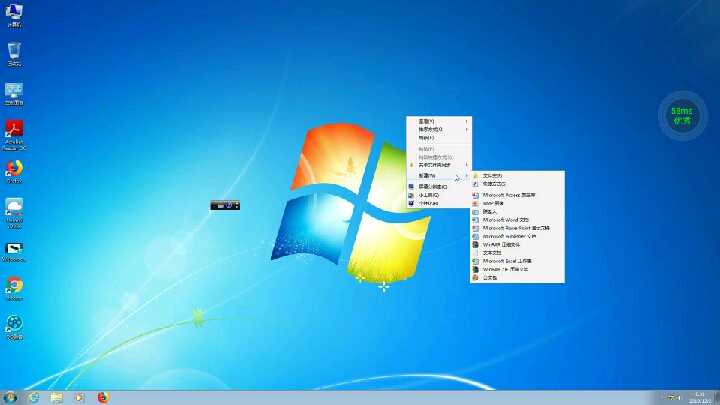Open Internet Explorer from the taskbar
720x405 pixels.
click(x=34, y=397)
